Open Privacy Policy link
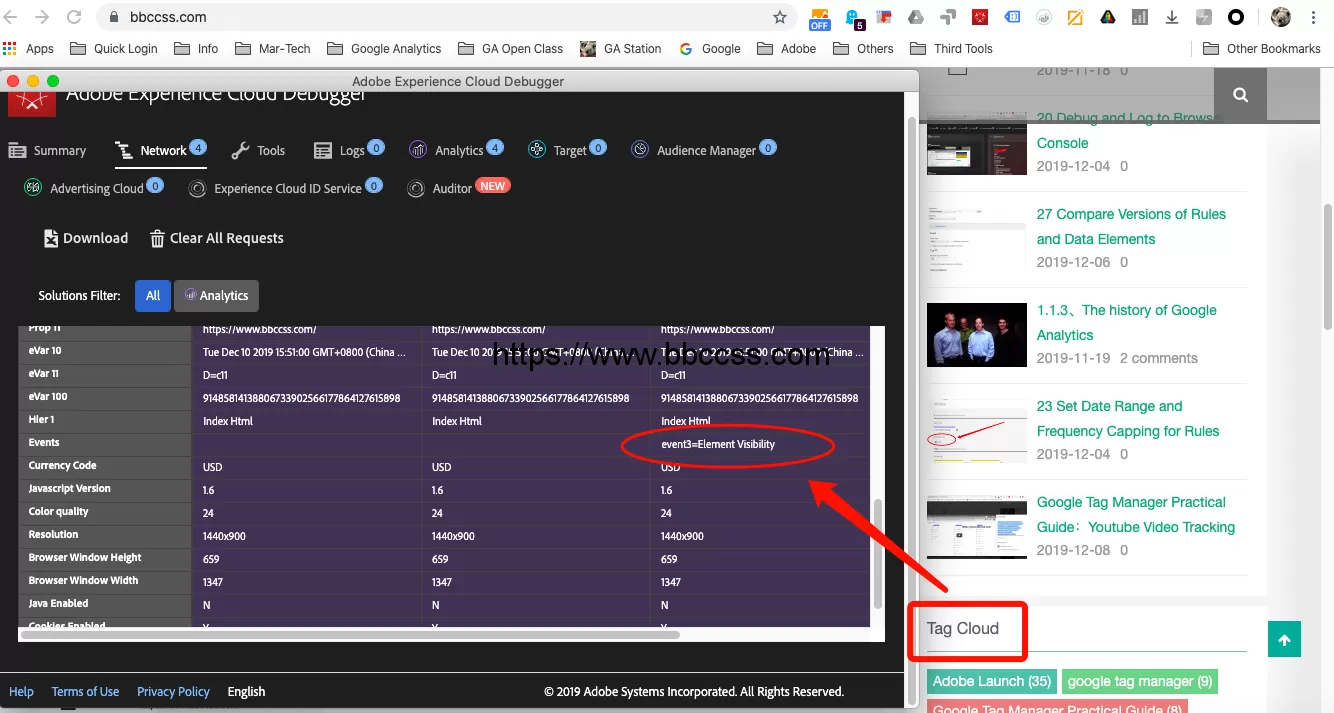1334x713 pixels. pyautogui.click(x=173, y=691)
